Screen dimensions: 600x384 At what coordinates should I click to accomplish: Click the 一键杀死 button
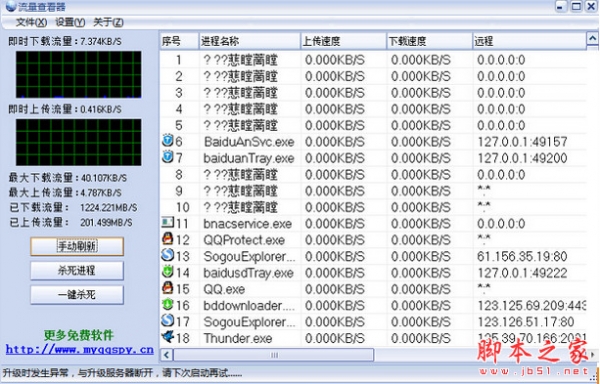[x=77, y=295]
